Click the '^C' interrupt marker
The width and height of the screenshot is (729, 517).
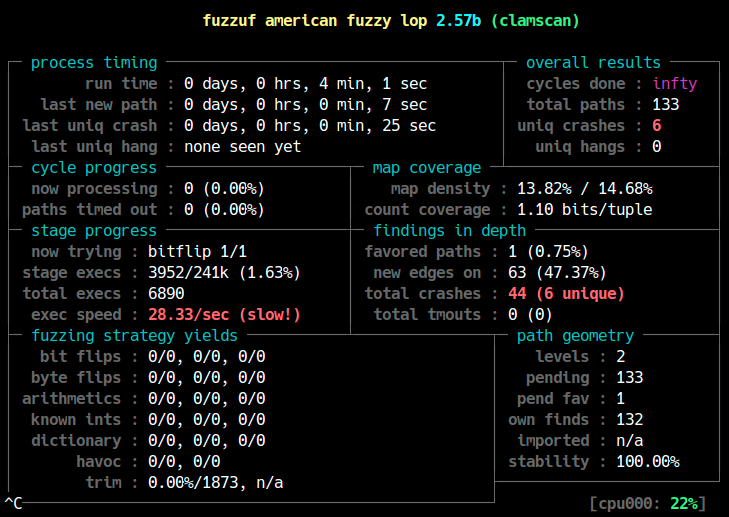(13, 504)
